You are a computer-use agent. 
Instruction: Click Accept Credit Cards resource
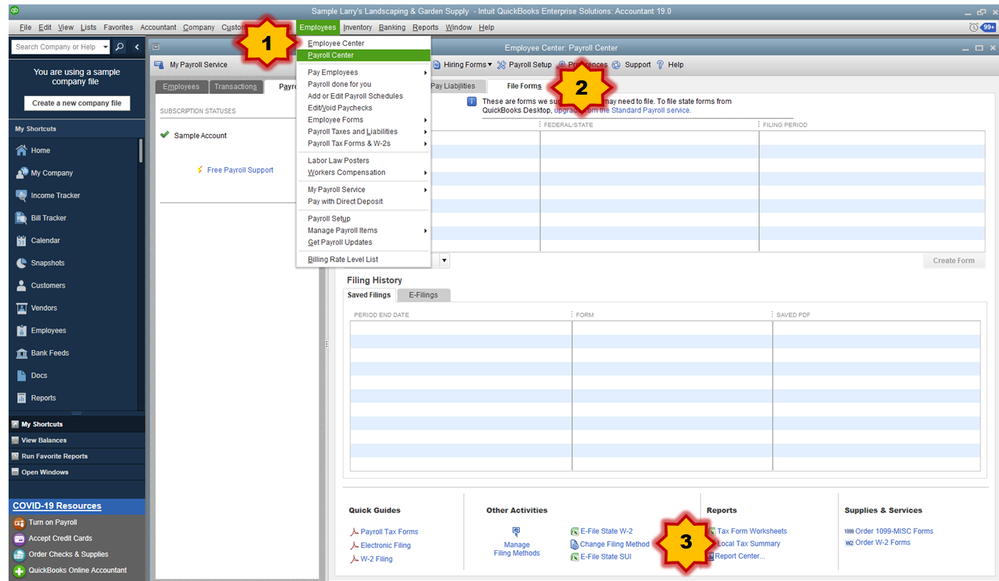tap(60, 538)
